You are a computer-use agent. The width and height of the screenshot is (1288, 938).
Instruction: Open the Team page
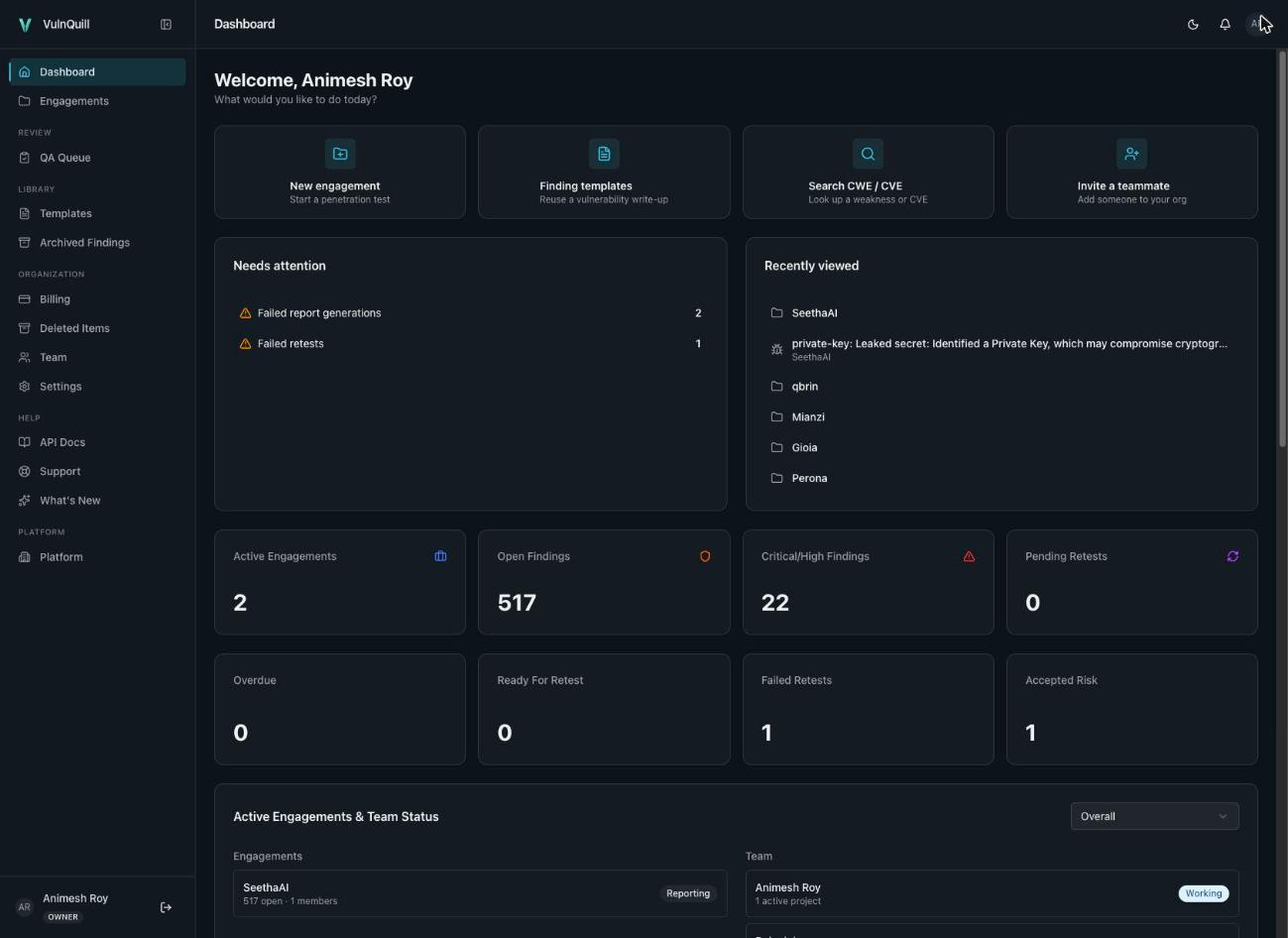pos(97,357)
